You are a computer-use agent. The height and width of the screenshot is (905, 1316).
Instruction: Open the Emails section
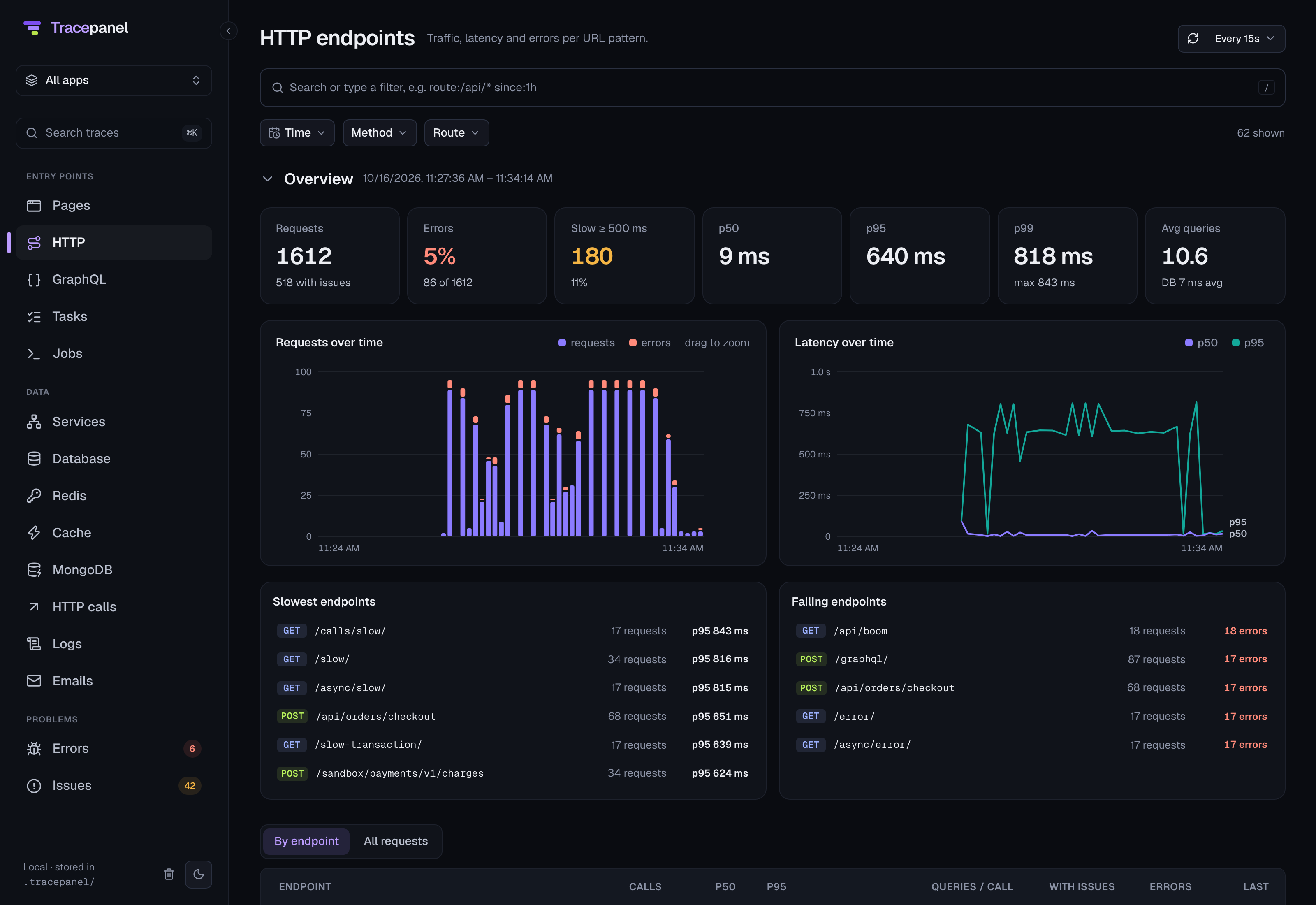[x=114, y=681]
